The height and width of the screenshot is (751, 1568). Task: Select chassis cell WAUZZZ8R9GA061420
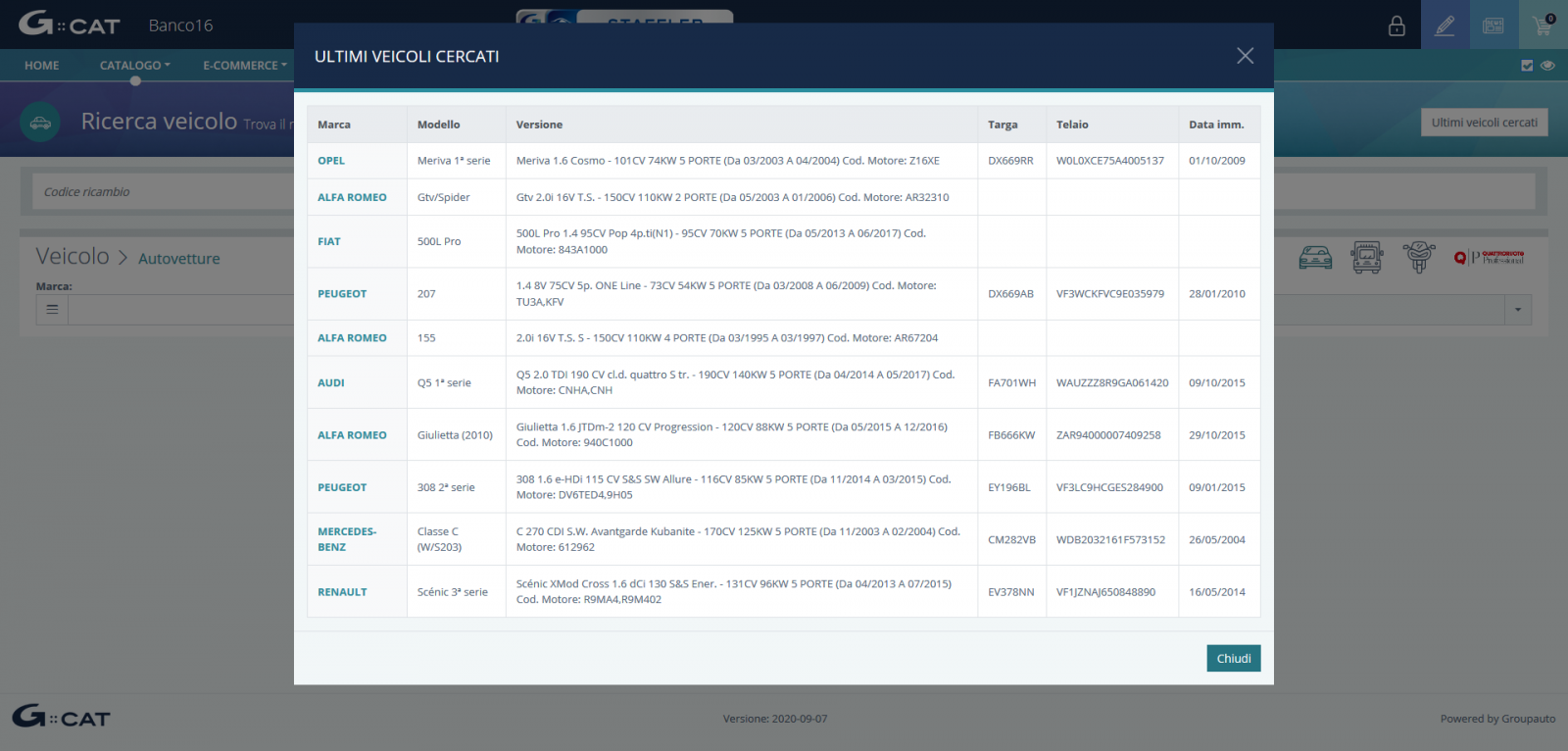(x=1112, y=383)
